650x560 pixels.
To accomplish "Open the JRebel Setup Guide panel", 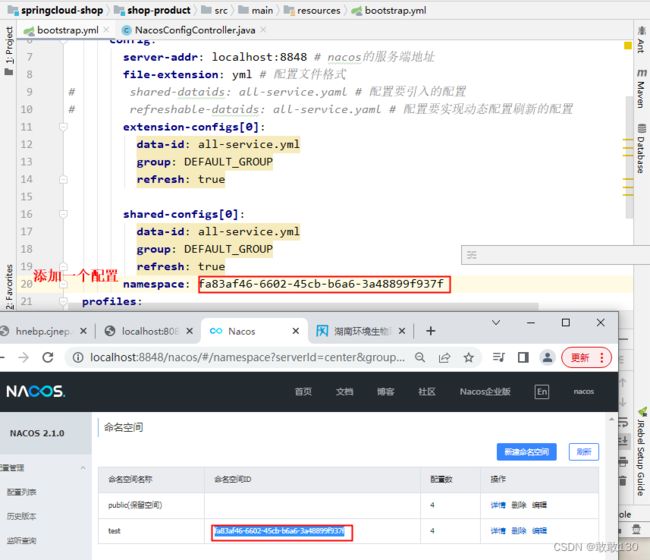I will tap(641, 452).
